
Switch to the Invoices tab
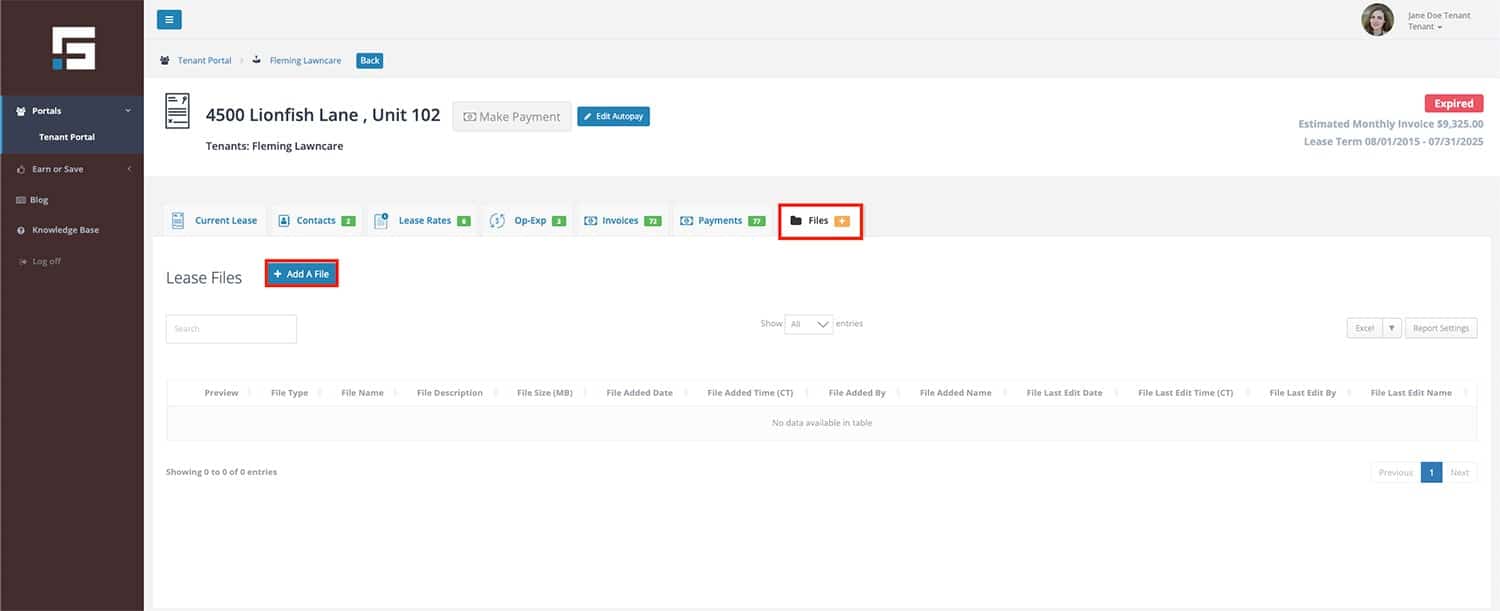[x=621, y=221]
